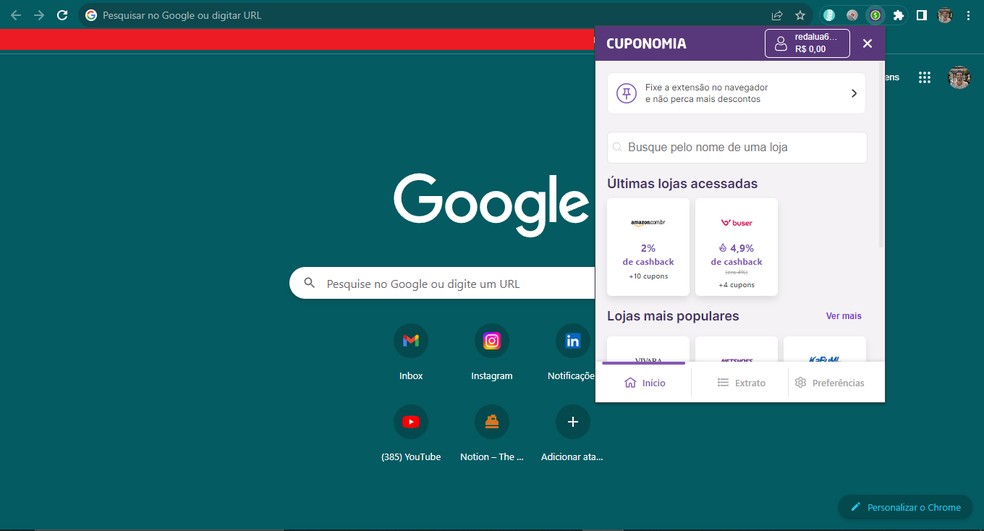
Task: Open the Chrome three-dot menu
Action: (968, 15)
